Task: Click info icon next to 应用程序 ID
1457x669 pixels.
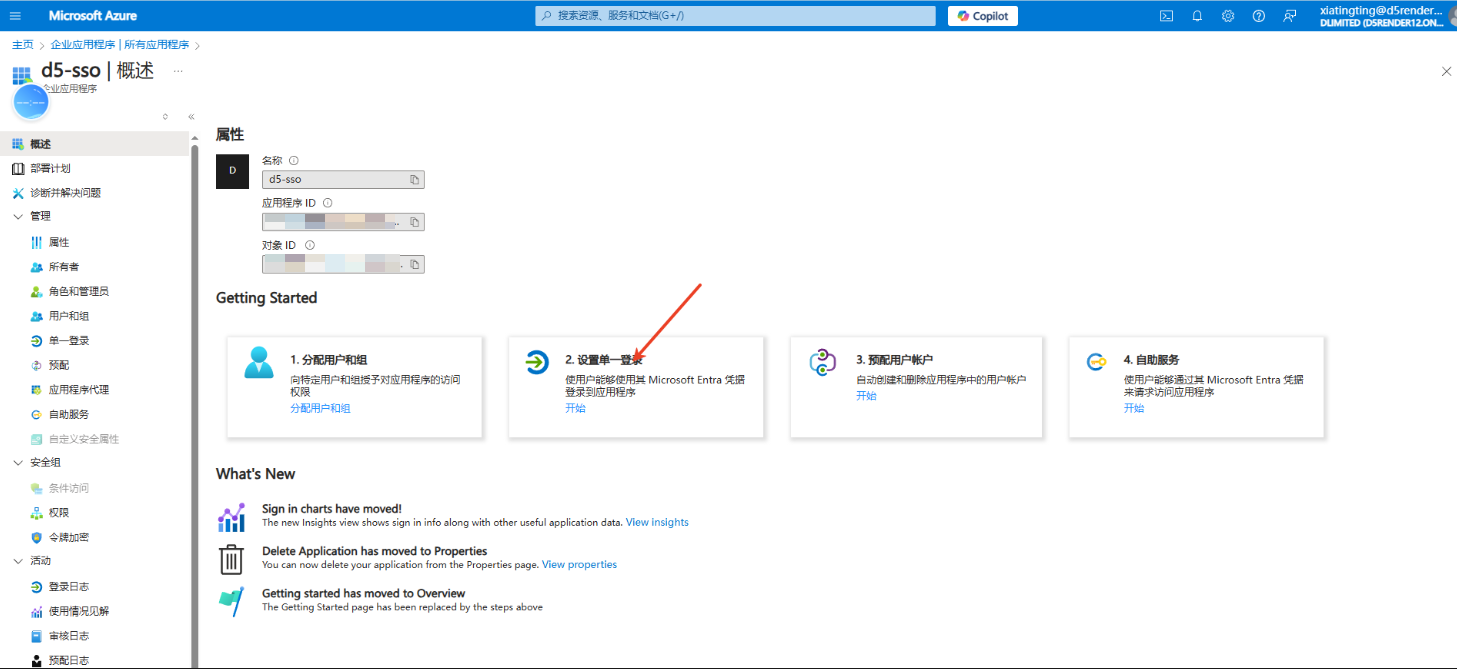Action: (x=328, y=203)
